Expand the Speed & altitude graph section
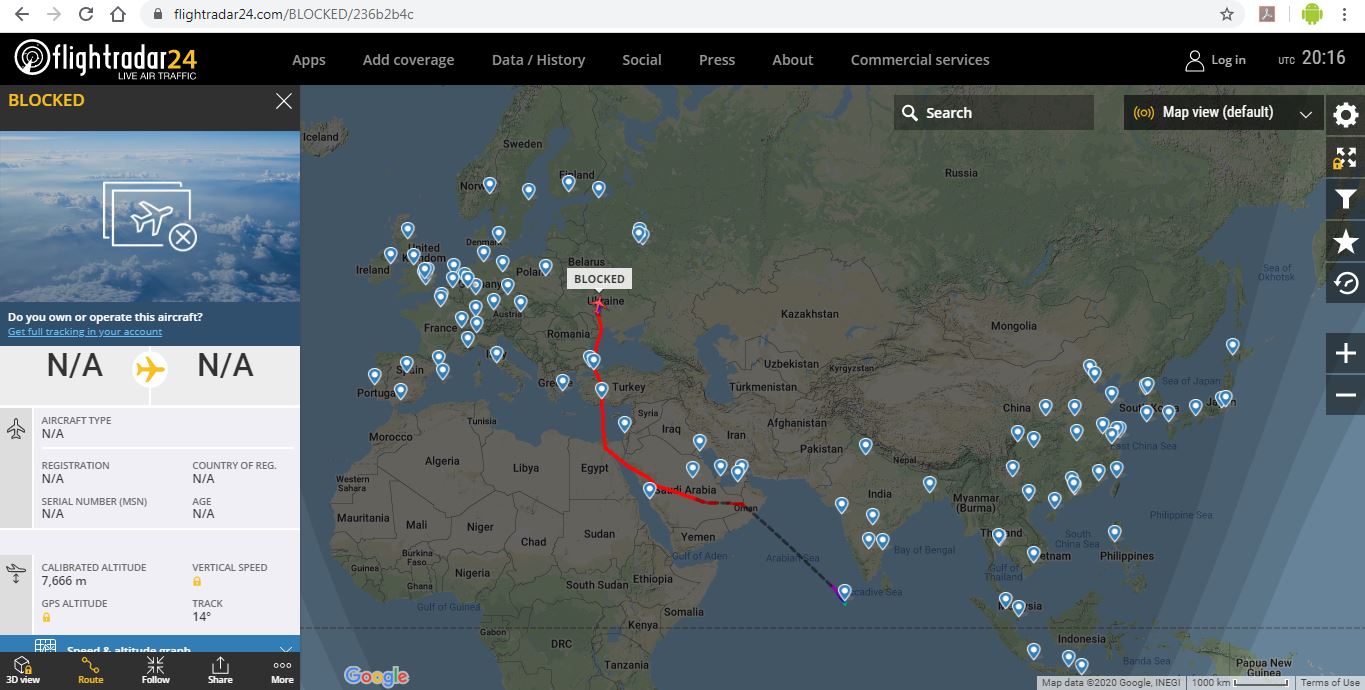The height and width of the screenshot is (690, 1365). 150,646
